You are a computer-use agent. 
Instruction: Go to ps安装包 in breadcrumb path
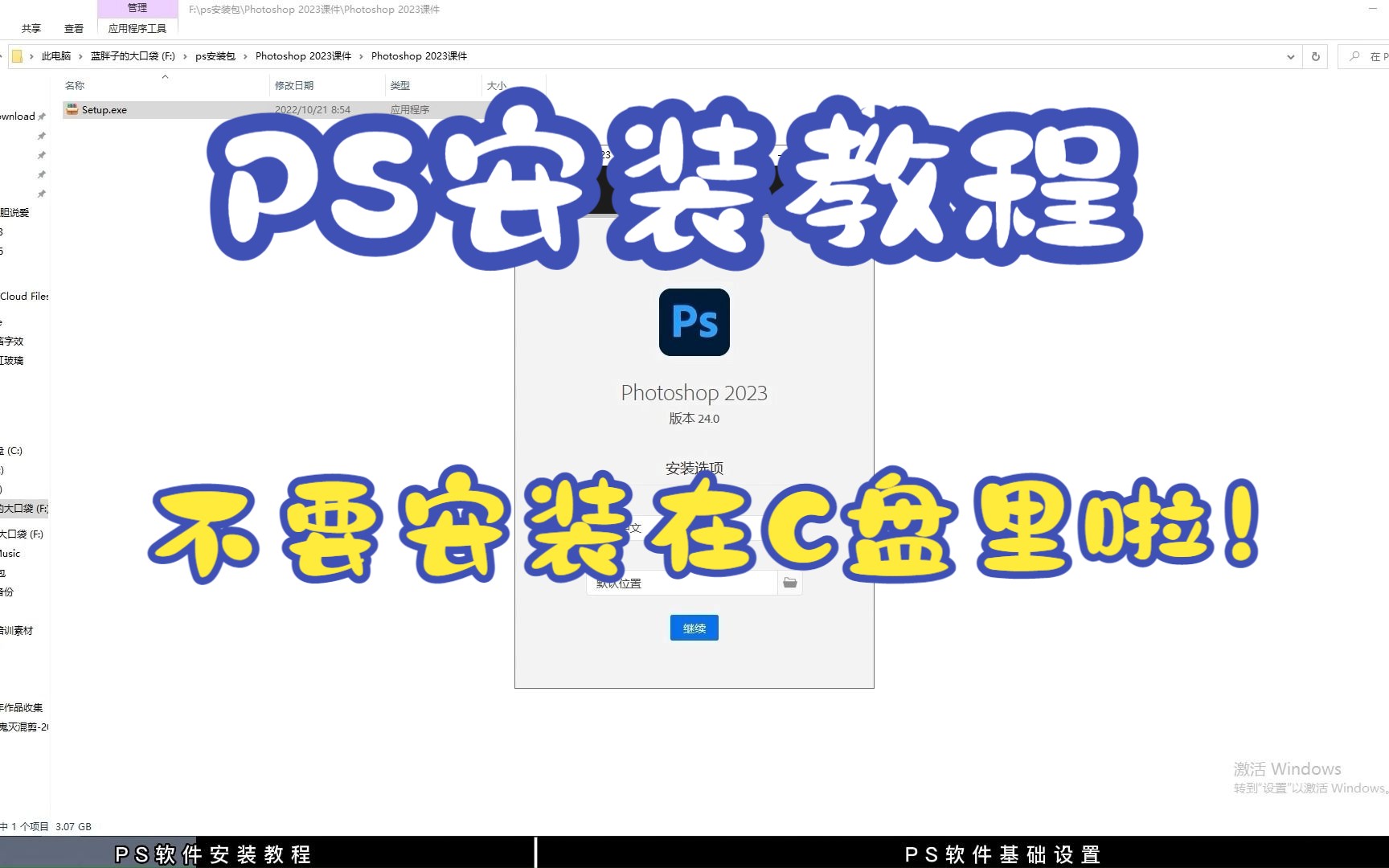coord(215,56)
